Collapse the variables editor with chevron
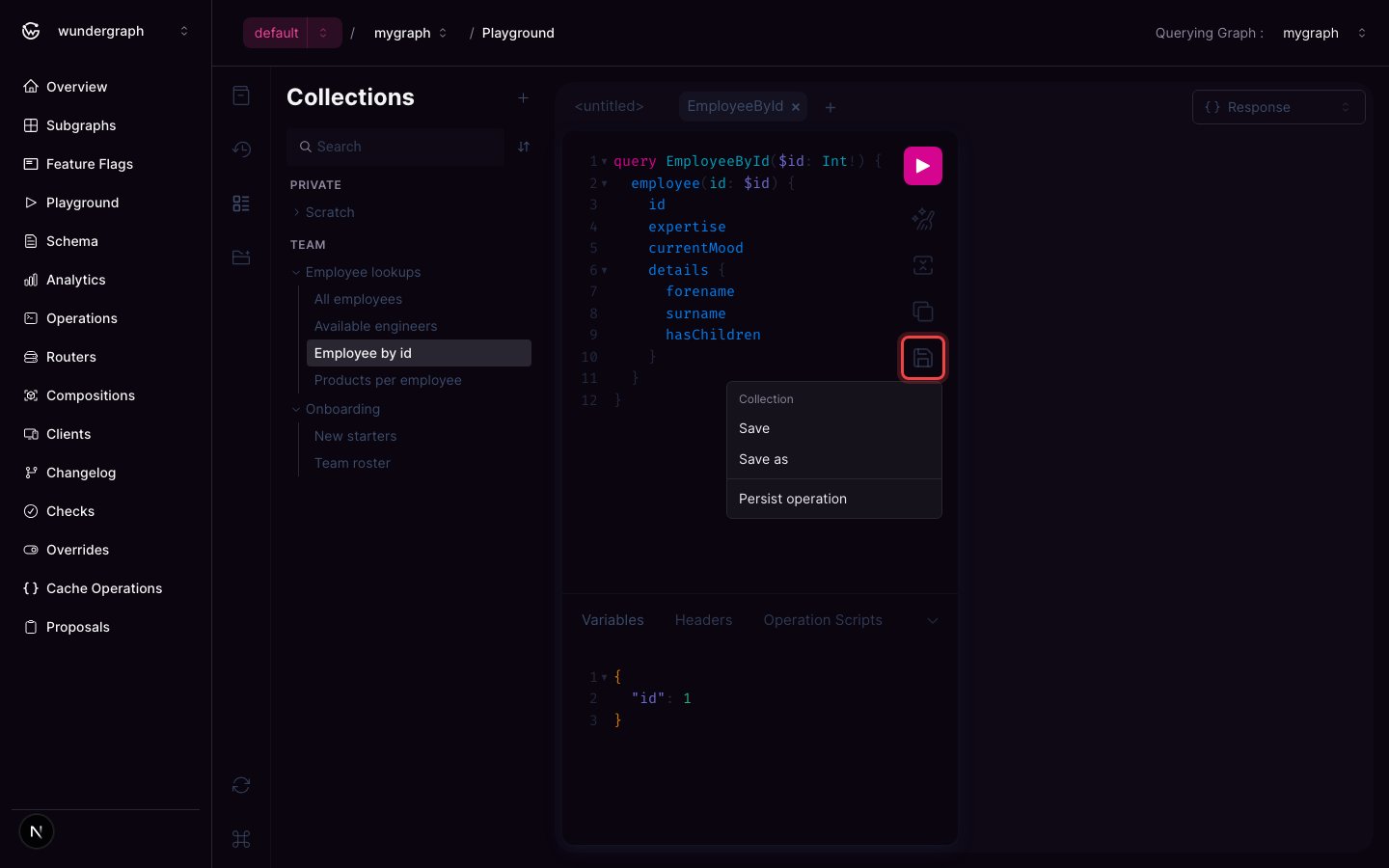This screenshot has width=1389, height=868. (933, 620)
